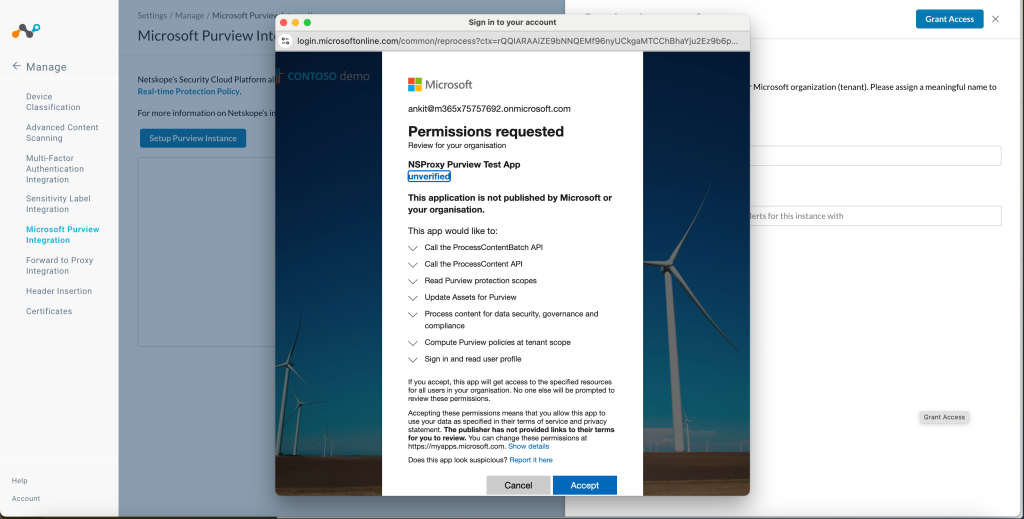Open Help in the sidebar
Image resolution: width=1024 pixels, height=519 pixels.
[20, 480]
